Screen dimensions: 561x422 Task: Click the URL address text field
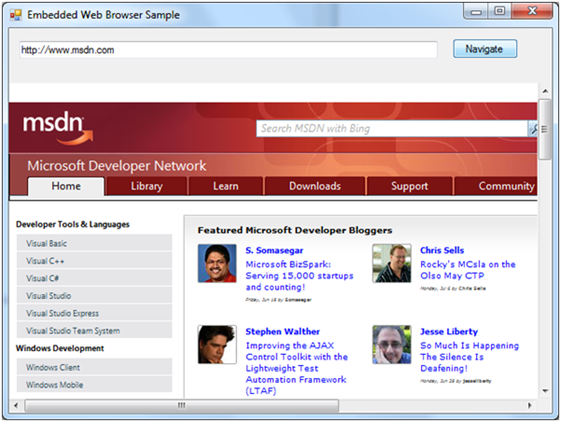click(228, 50)
